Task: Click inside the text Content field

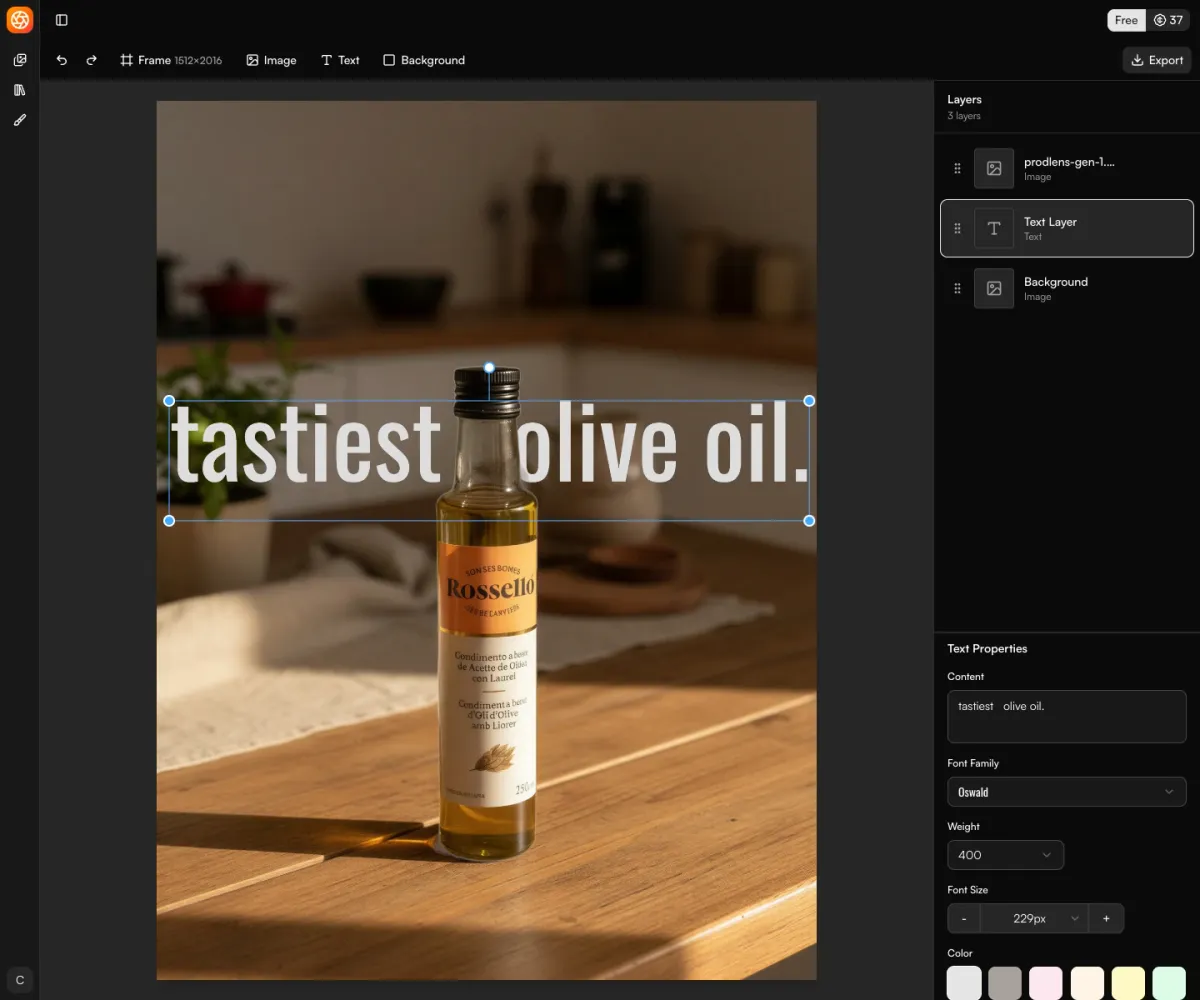Action: [1066, 716]
